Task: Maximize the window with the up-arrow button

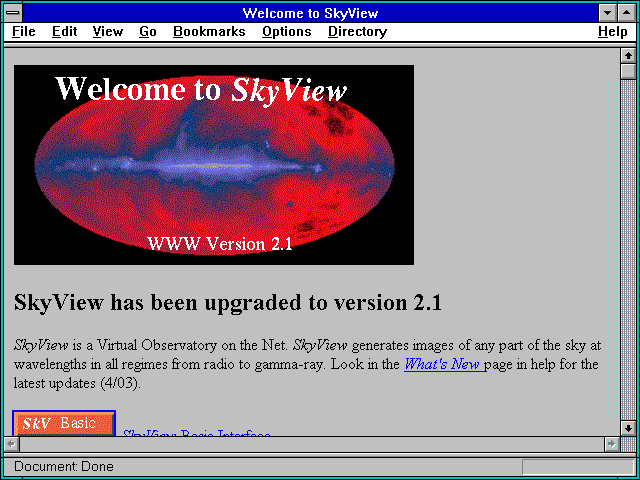Action: (627, 13)
